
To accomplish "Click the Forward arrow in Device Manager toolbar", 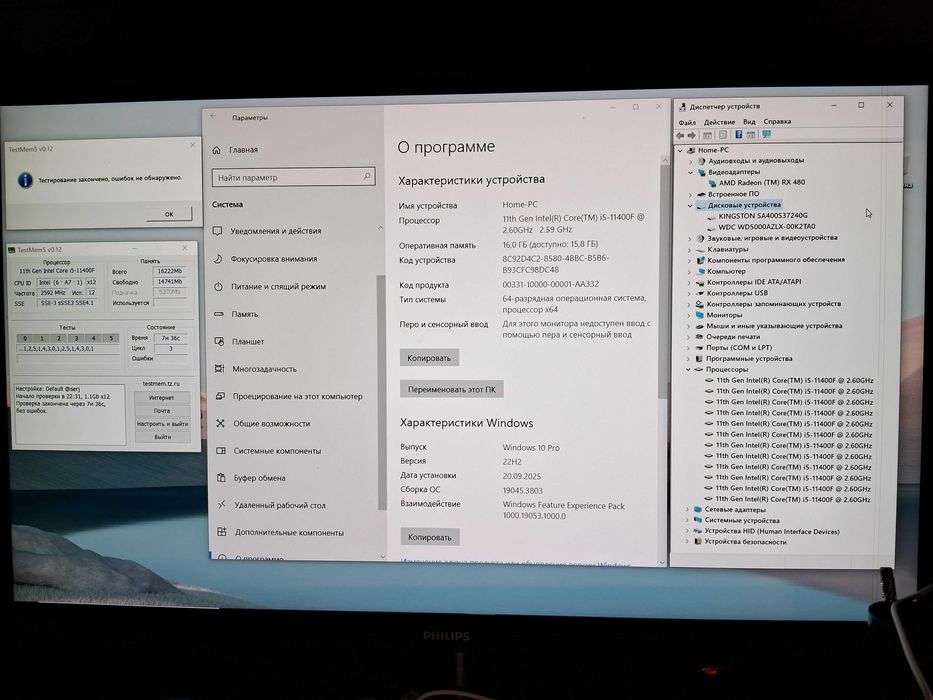I will click(691, 135).
